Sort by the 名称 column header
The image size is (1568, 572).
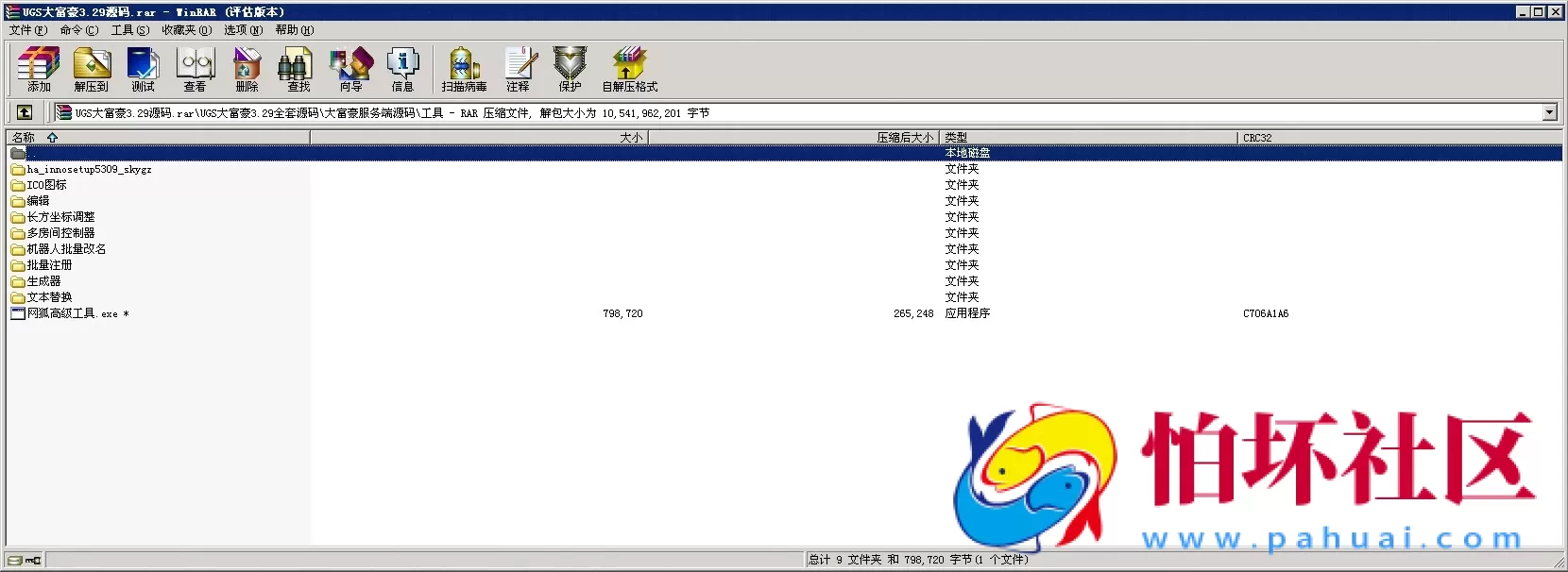pyautogui.click(x=158, y=138)
